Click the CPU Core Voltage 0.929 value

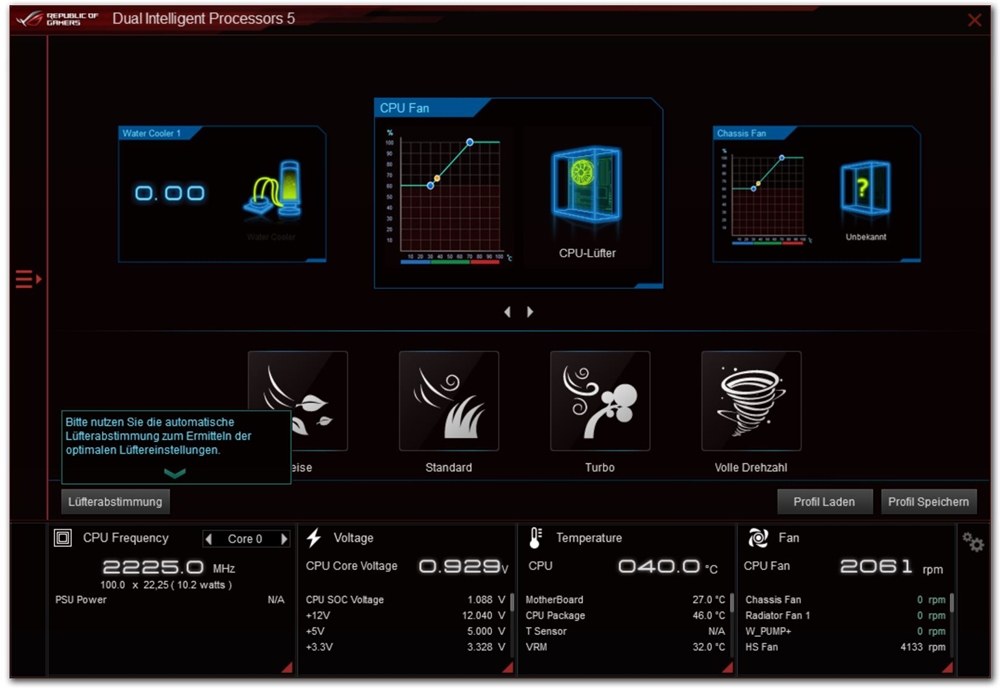(x=464, y=566)
